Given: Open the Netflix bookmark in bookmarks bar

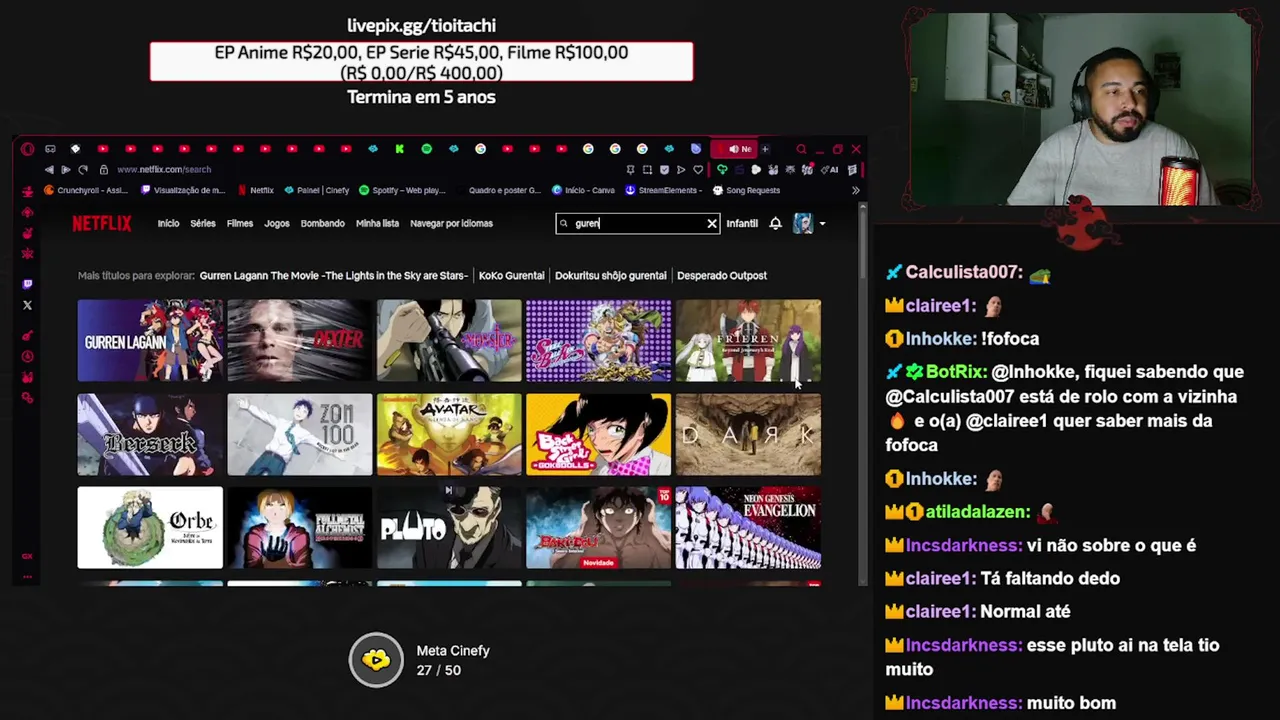Looking at the screenshot, I should pos(256,190).
